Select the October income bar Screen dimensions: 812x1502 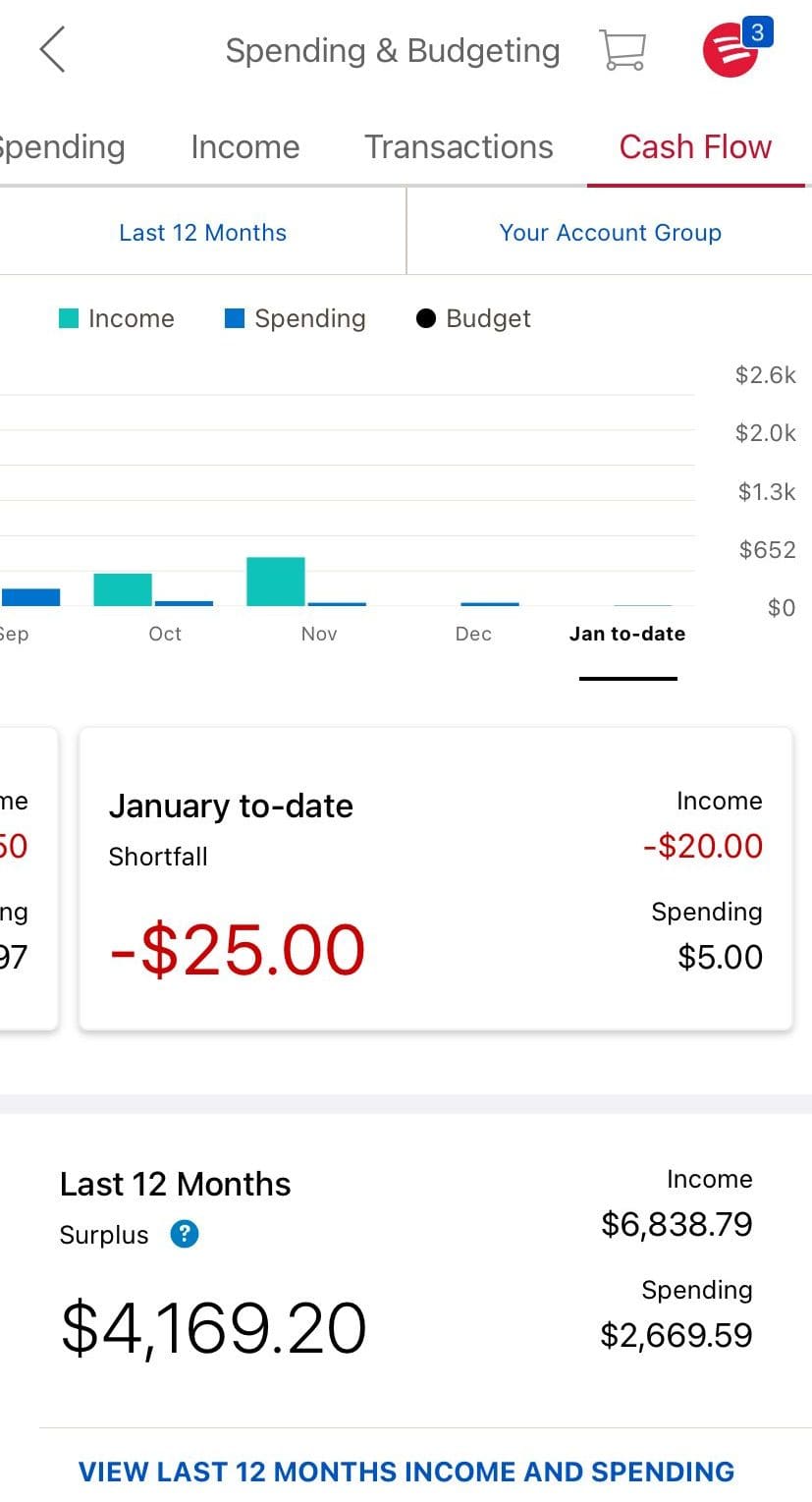[x=123, y=589]
